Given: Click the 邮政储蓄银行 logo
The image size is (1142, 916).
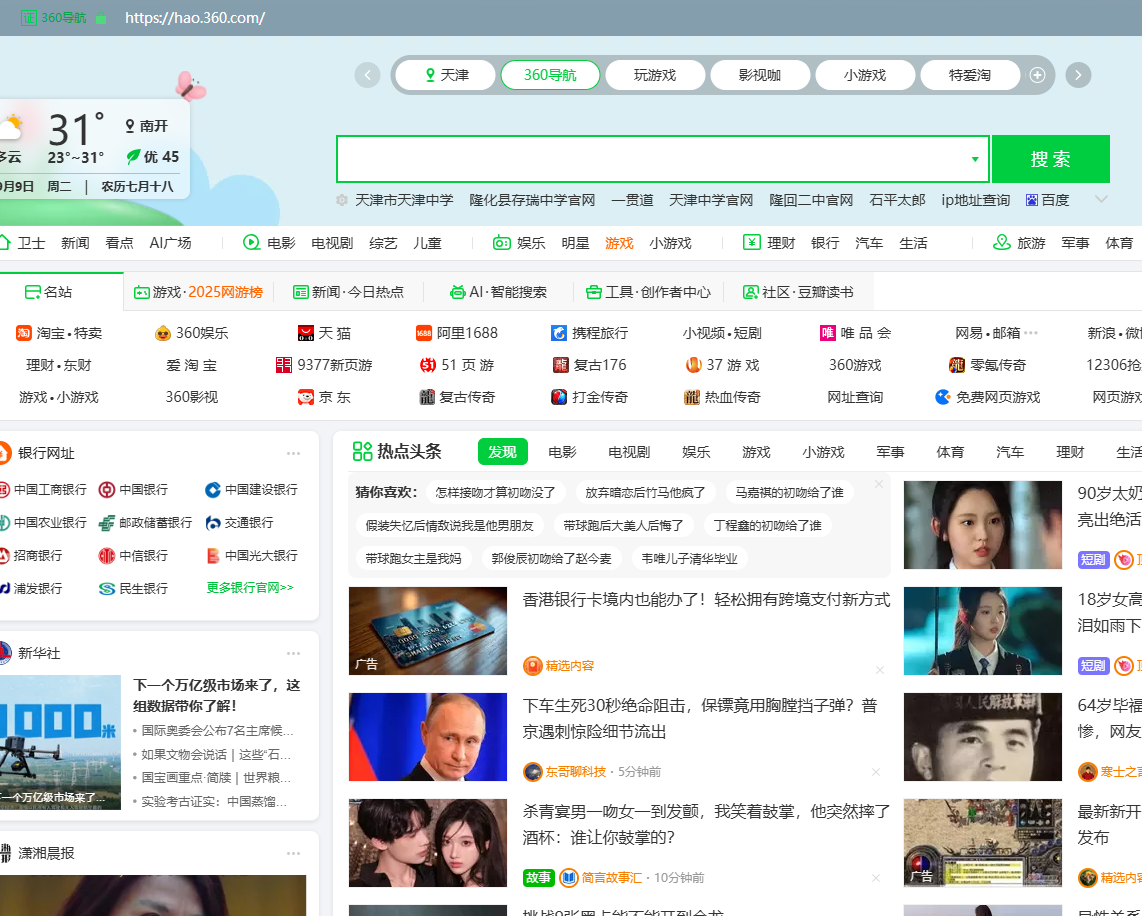Looking at the screenshot, I should pos(106,523).
